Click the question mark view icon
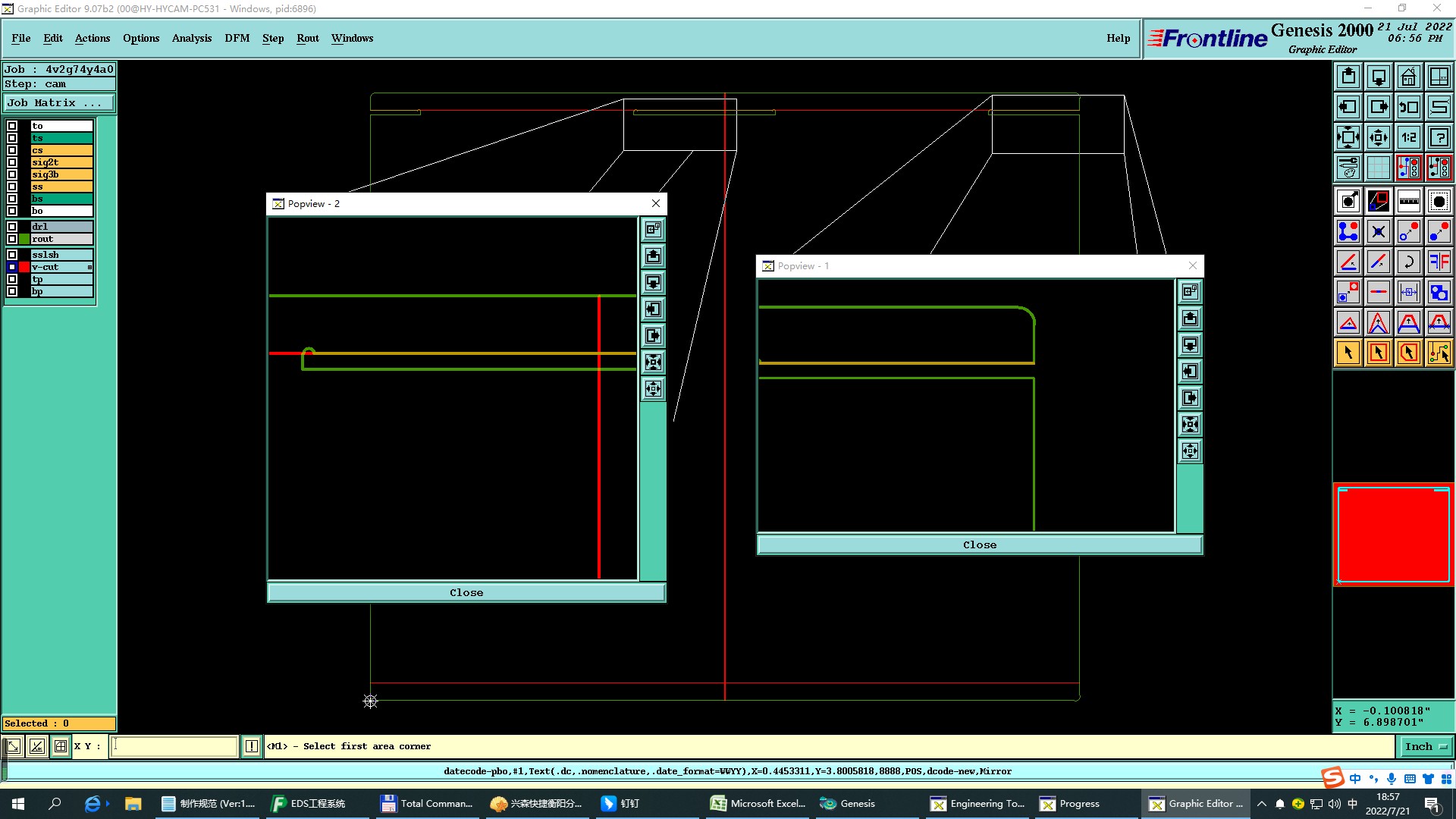1456x819 pixels. pyautogui.click(x=1439, y=137)
